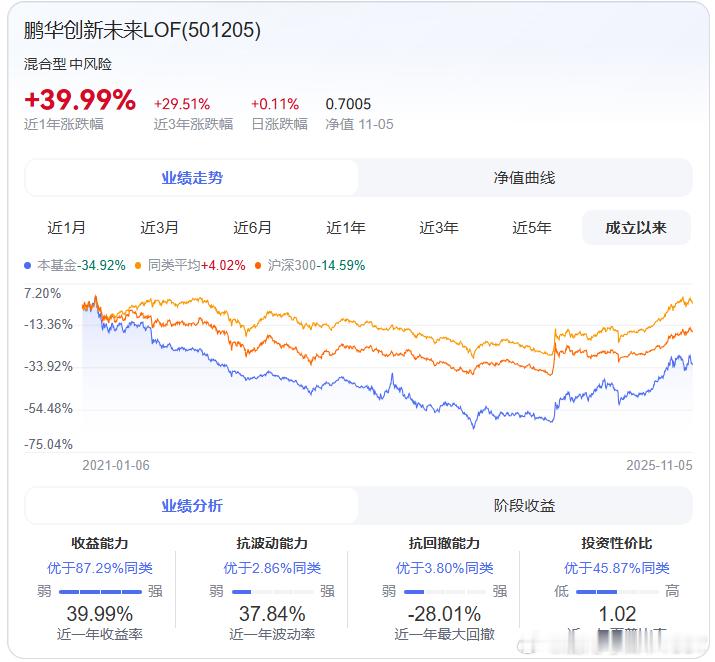The width and height of the screenshot is (715, 662).
Task: Click the 抗回撤能力 strength bar
Action: (445, 592)
